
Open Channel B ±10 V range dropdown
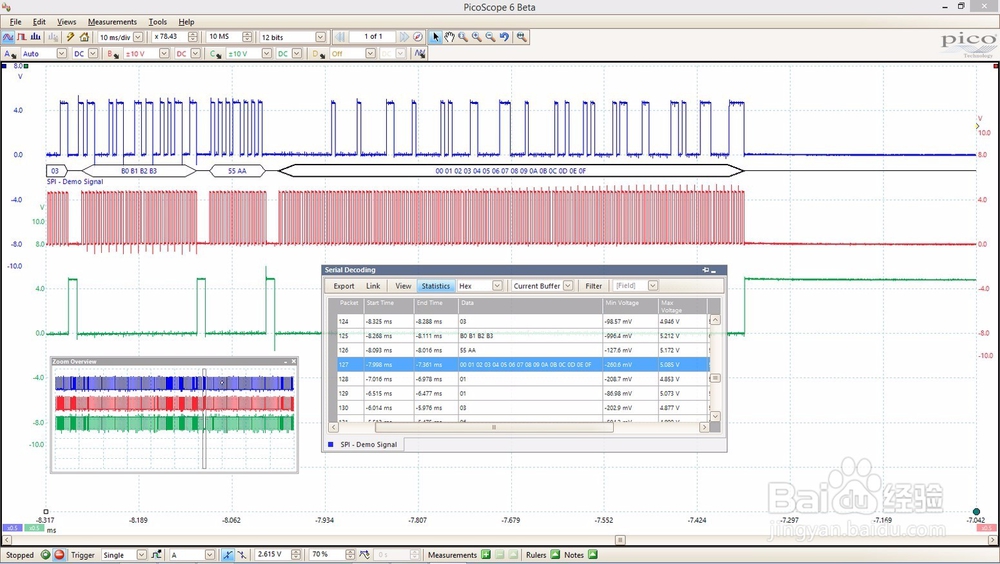pyautogui.click(x=164, y=54)
